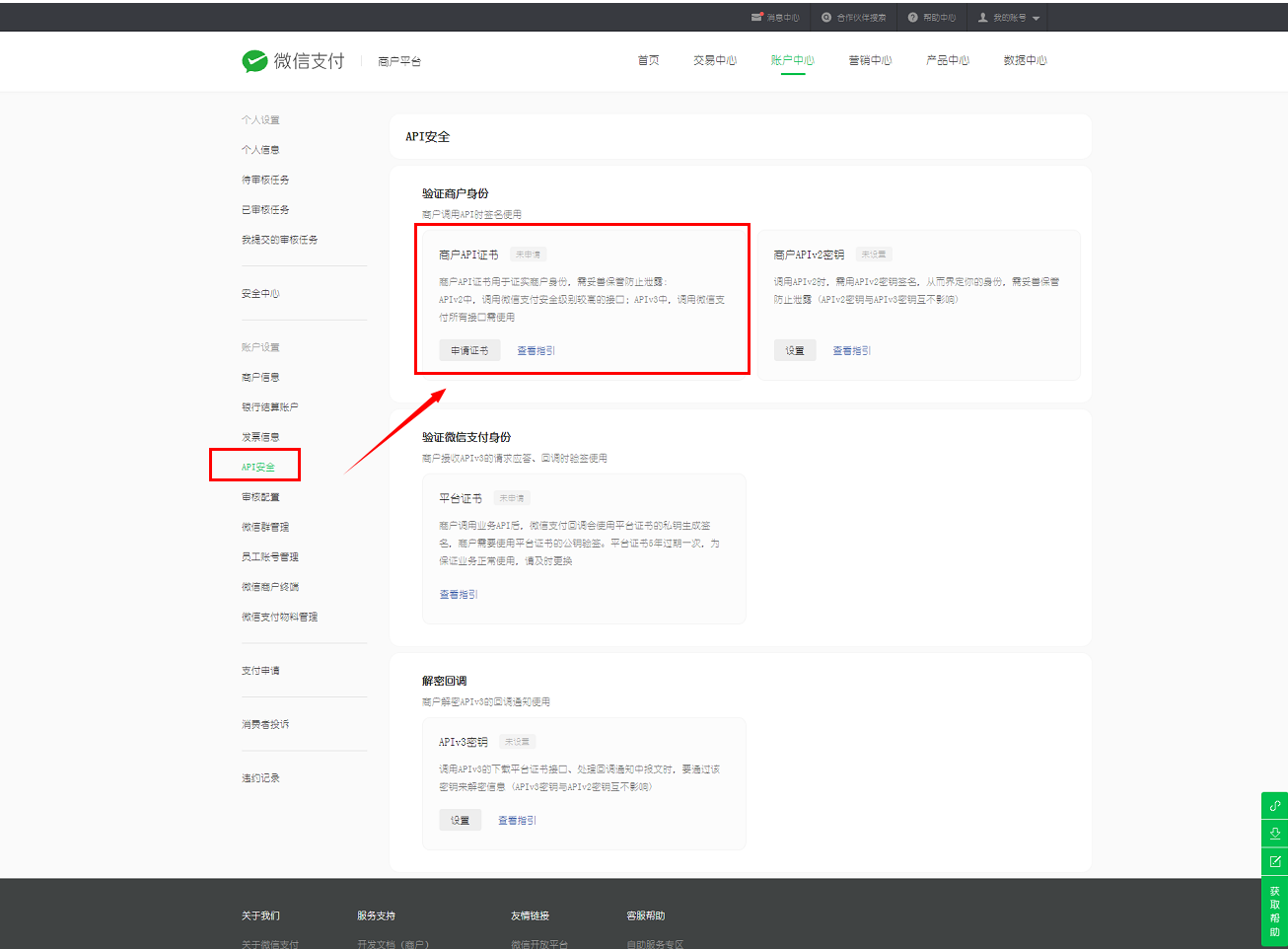Open 安全中心 in the sidebar
Image resolution: width=1288 pixels, height=949 pixels.
click(x=260, y=293)
